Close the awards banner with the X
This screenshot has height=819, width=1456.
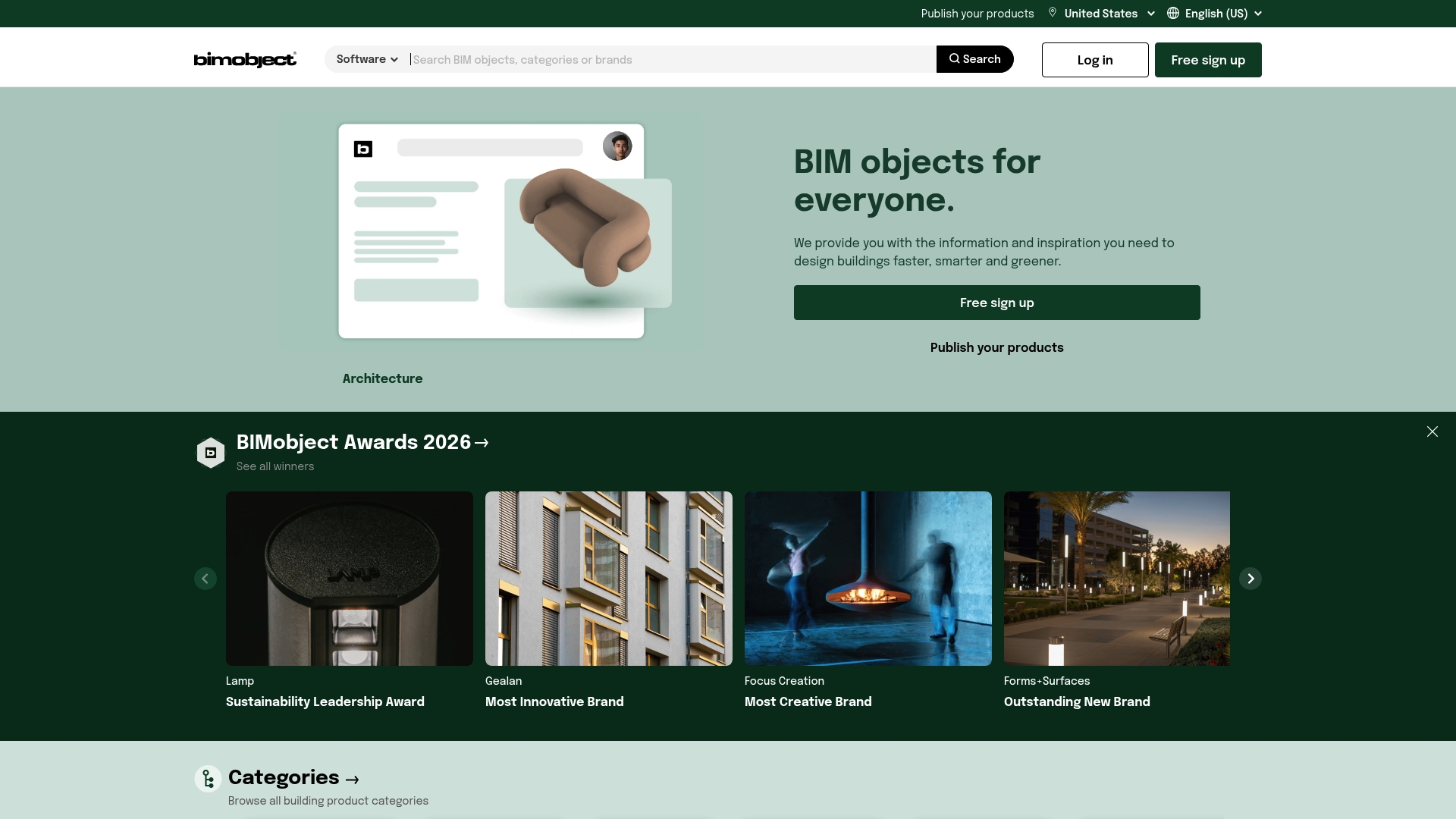pyautogui.click(x=1432, y=431)
